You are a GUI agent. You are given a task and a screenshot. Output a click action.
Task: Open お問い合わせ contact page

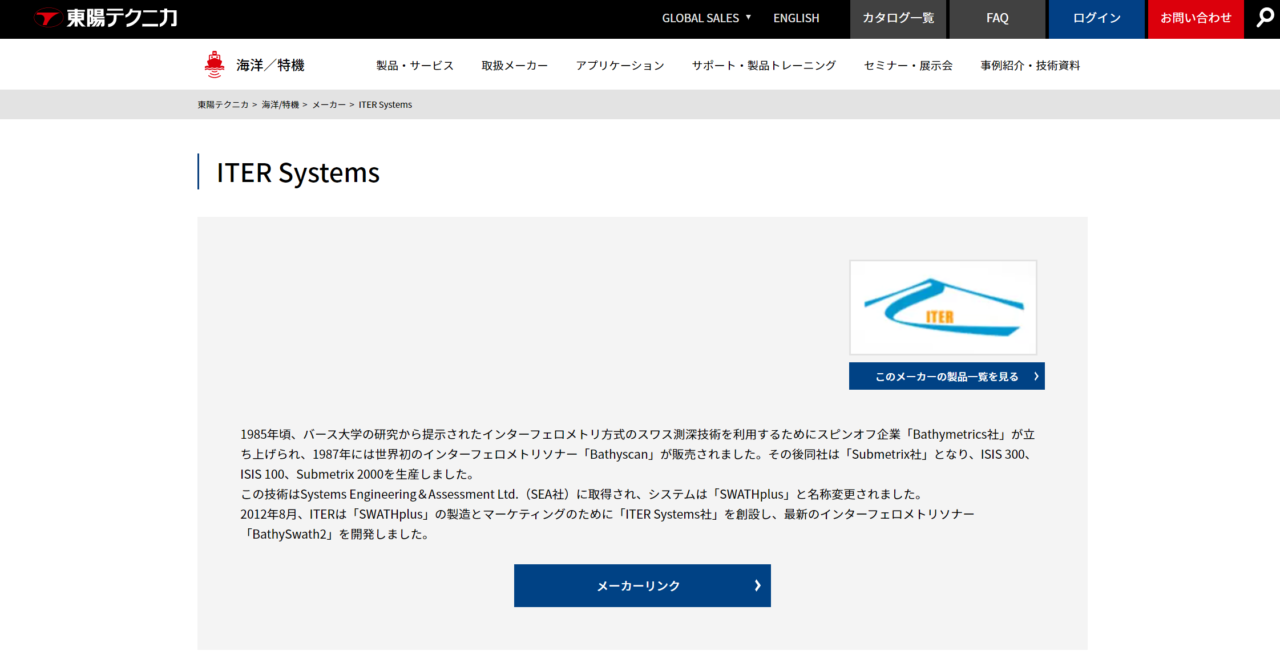[x=1195, y=18]
